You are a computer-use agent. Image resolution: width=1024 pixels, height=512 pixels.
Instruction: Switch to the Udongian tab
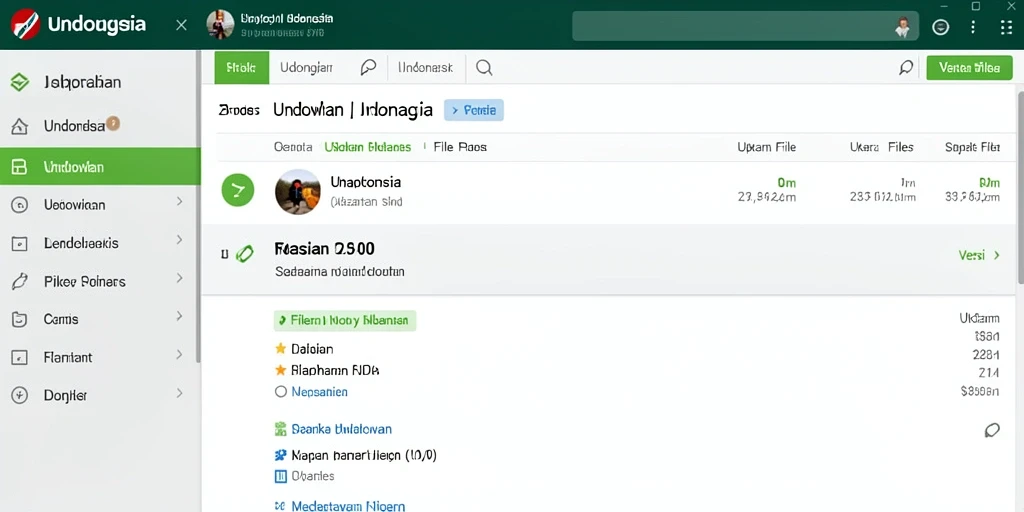tap(306, 67)
